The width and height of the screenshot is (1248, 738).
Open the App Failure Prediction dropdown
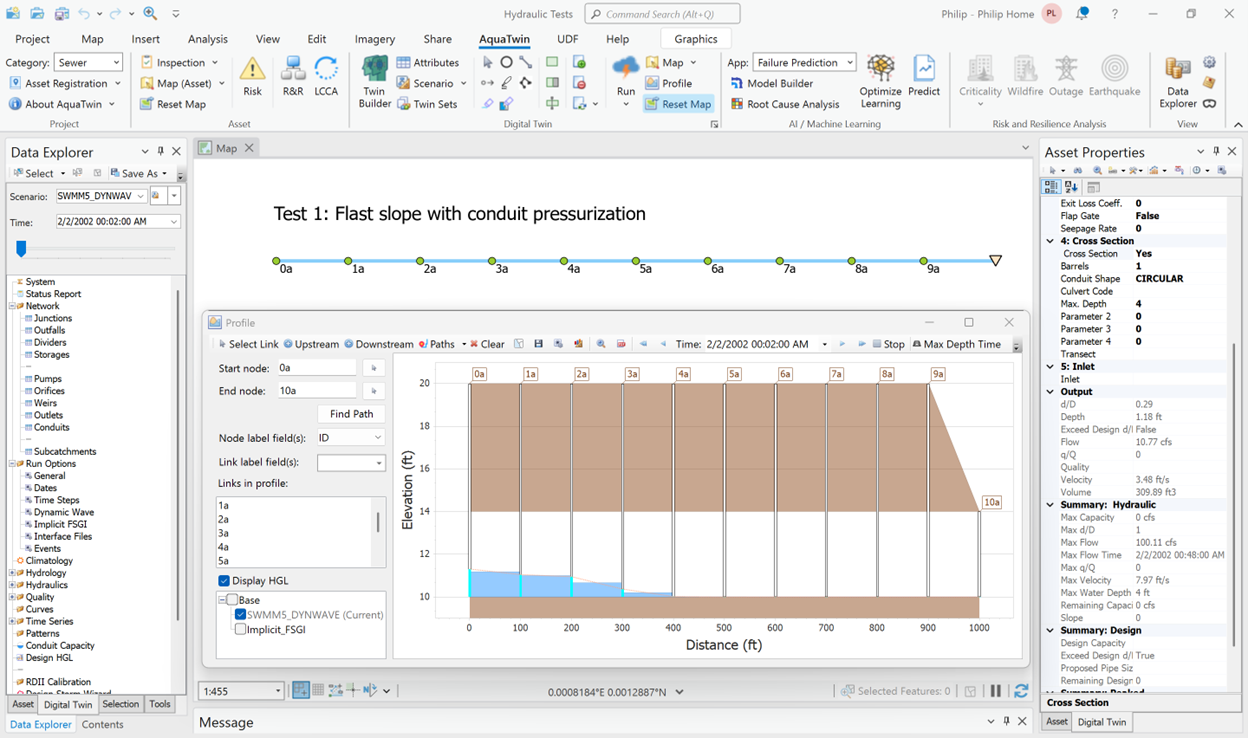[804, 63]
